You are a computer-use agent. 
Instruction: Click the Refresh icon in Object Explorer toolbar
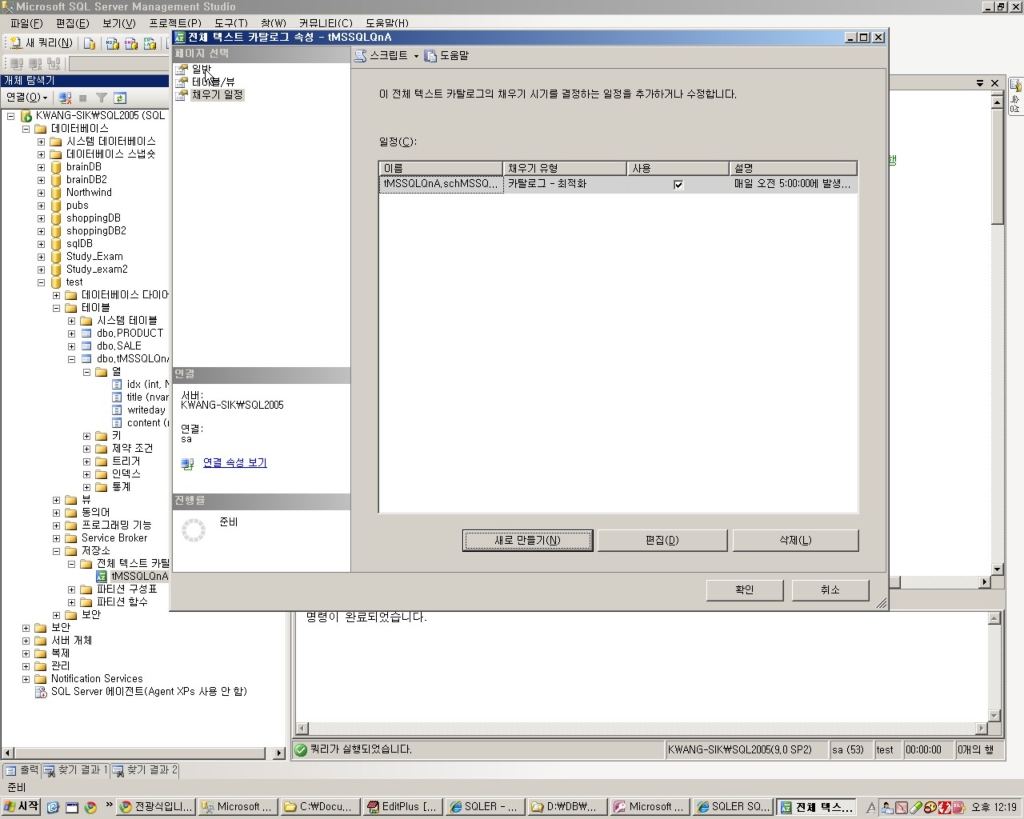pyautogui.click(x=120, y=98)
